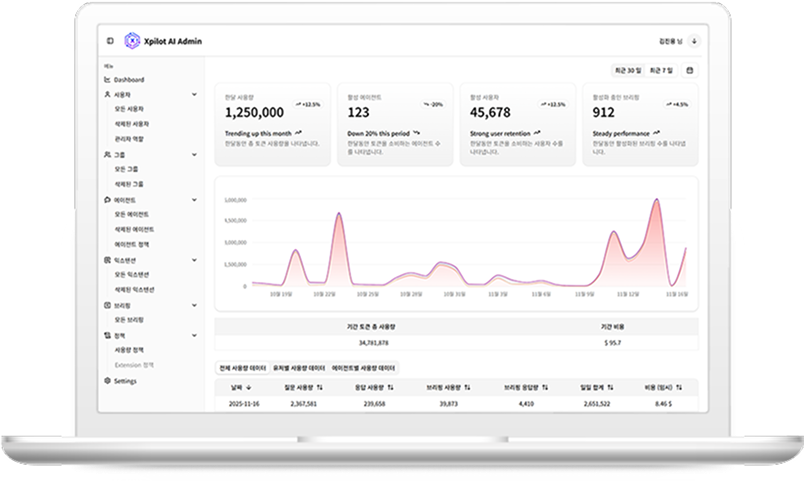Click the Settings gear icon in sidebar
Image resolution: width=804 pixels, height=486 pixels.
[107, 381]
